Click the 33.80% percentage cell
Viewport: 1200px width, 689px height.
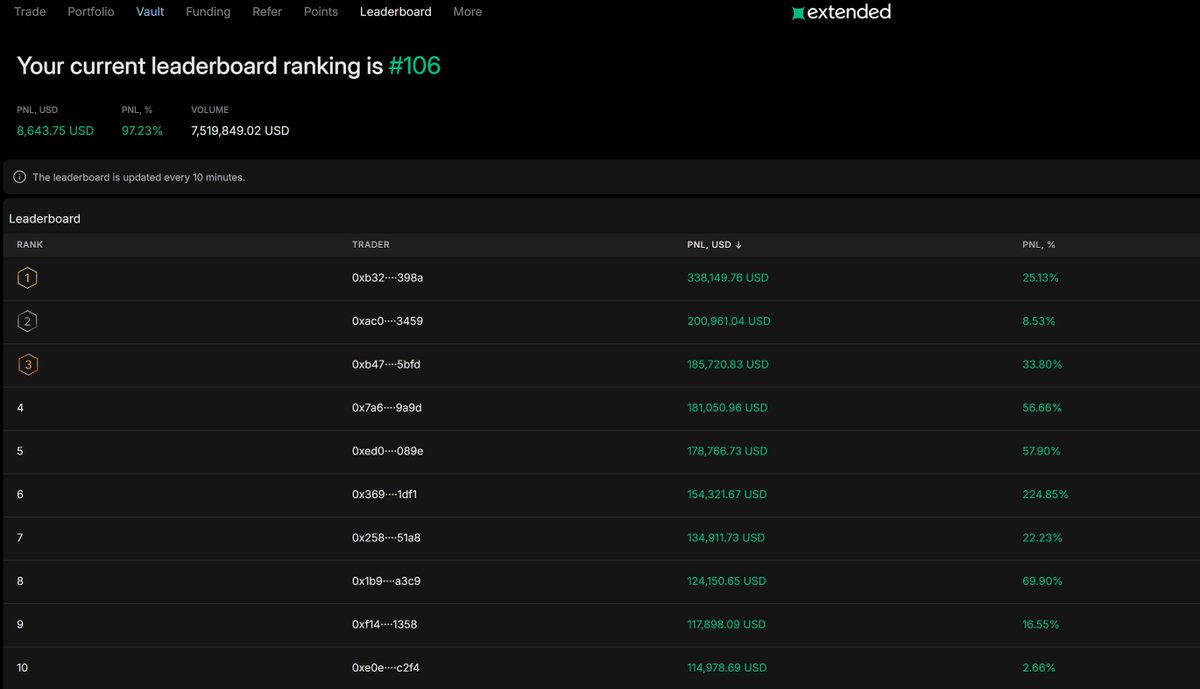pos(1042,364)
